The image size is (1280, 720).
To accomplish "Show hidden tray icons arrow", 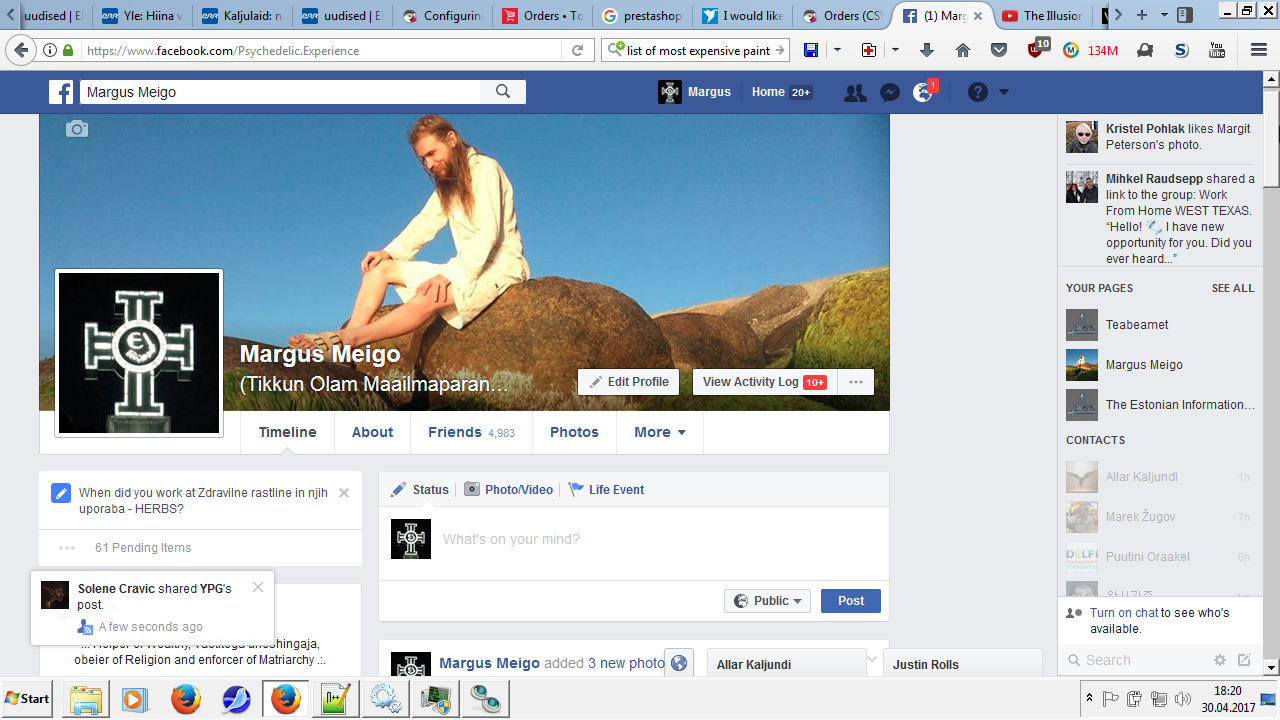I will tap(1088, 698).
